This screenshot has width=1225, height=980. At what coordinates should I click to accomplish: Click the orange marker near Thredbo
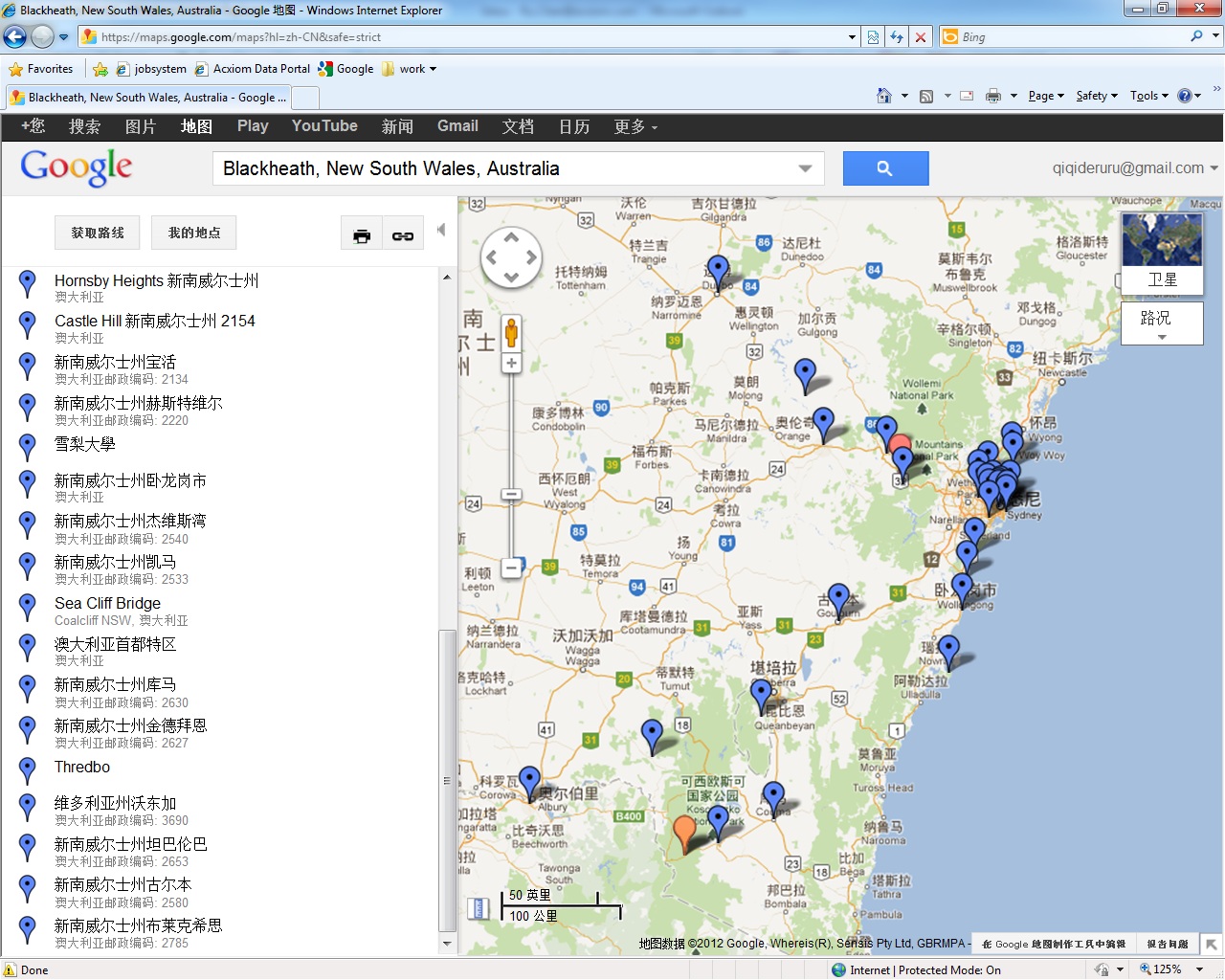point(684,835)
